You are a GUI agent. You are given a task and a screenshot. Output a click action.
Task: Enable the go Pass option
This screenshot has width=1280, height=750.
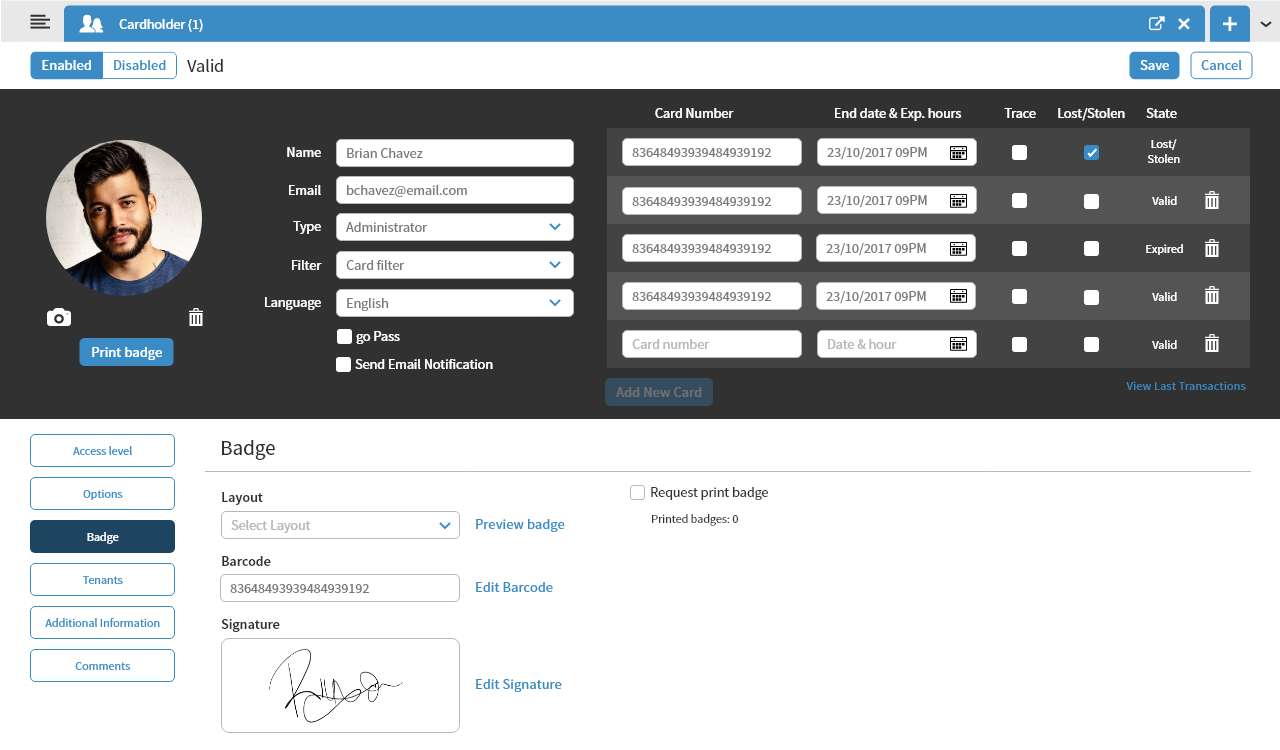click(344, 337)
